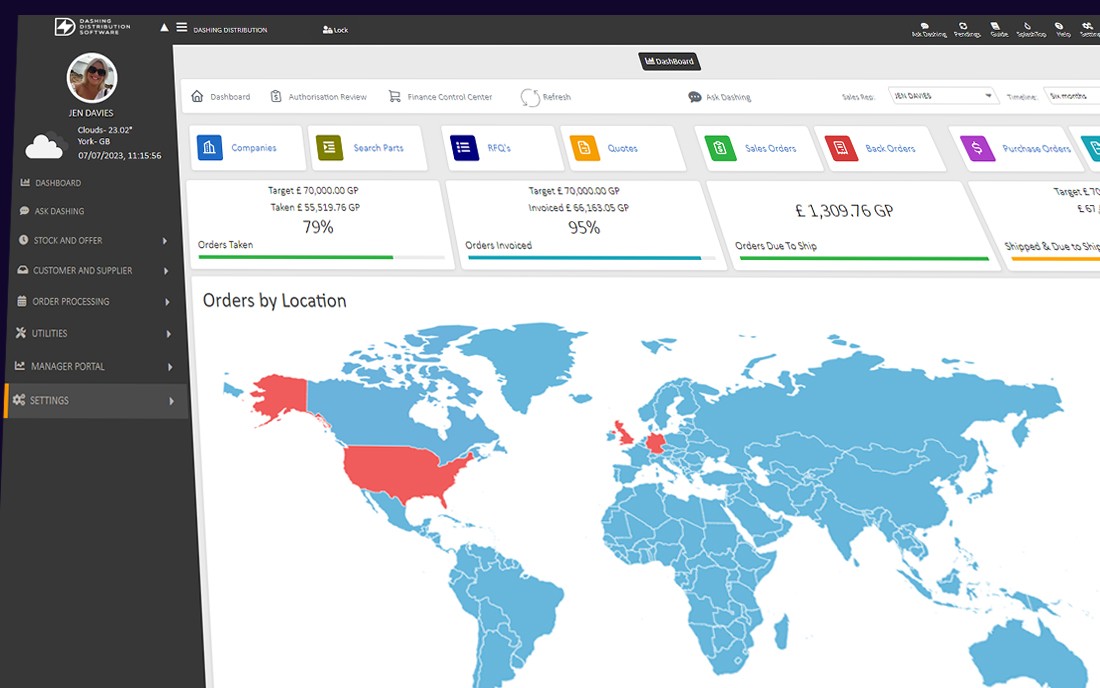
Task: Expand Stock and Offer sidebar menu
Action: (x=94, y=241)
